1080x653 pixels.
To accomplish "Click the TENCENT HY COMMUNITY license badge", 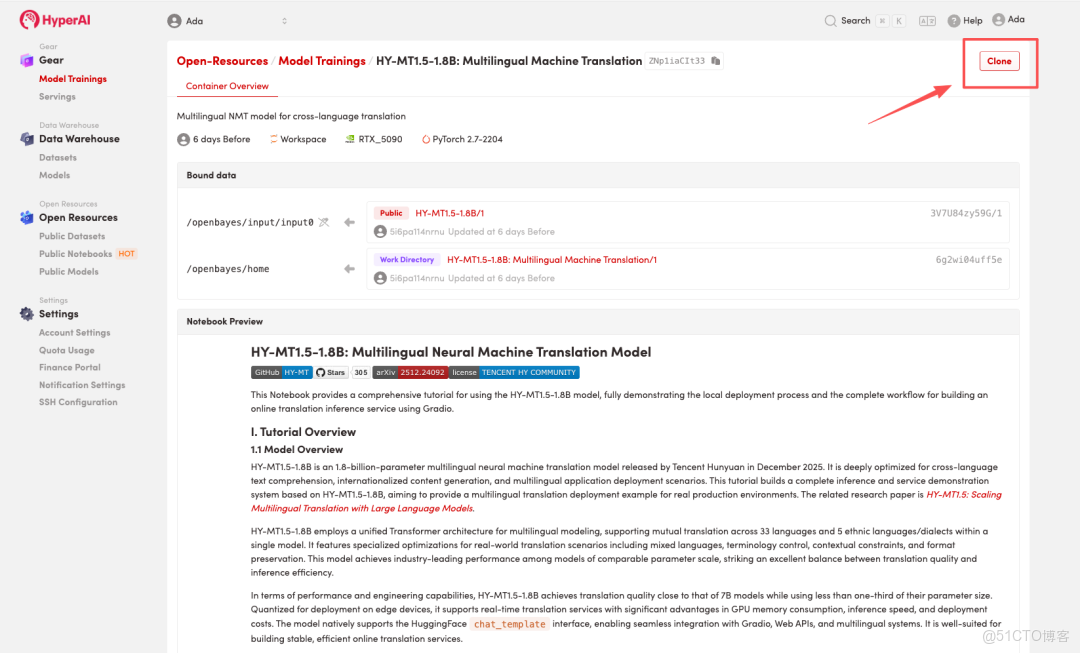I will click(515, 372).
